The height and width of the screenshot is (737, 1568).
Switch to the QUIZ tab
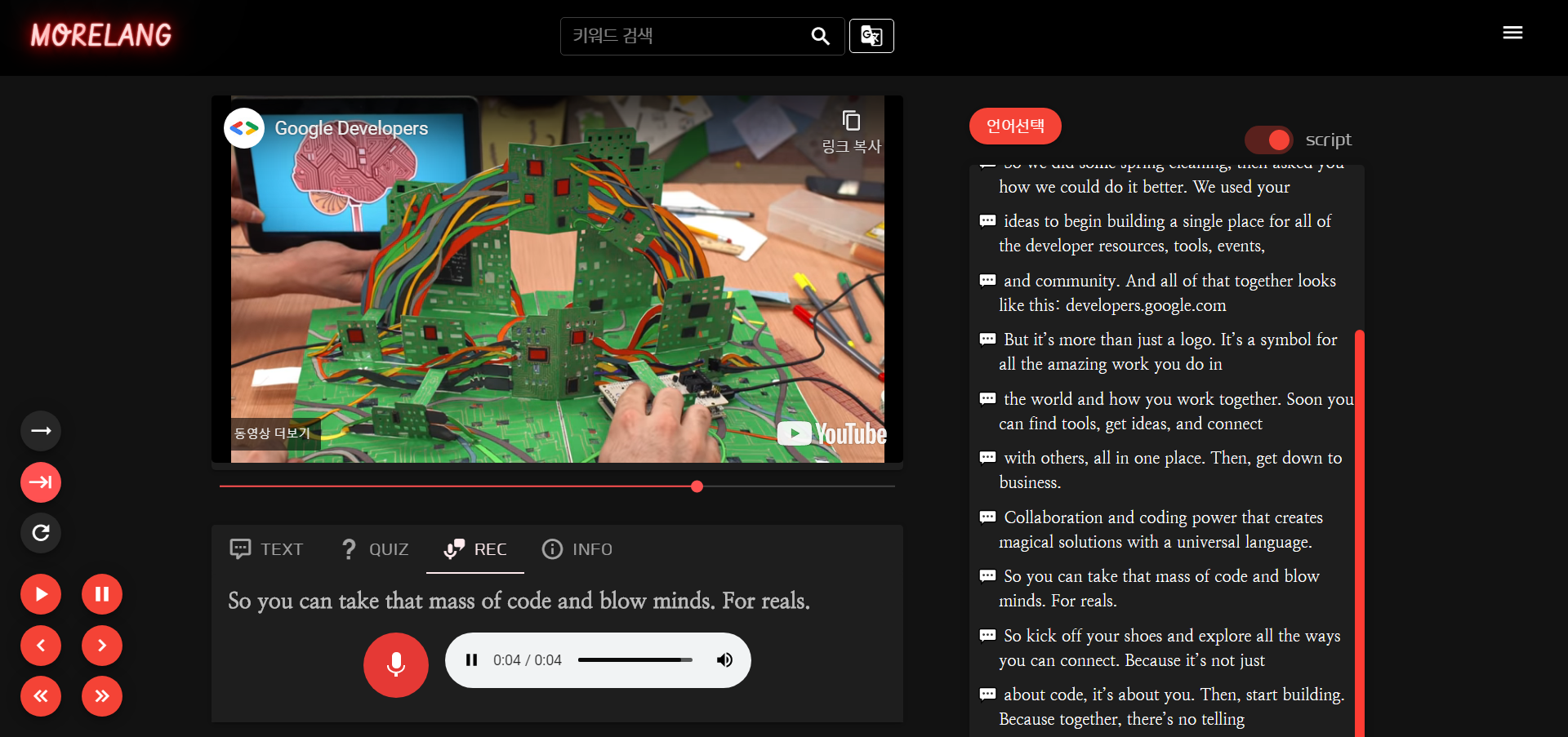[374, 549]
